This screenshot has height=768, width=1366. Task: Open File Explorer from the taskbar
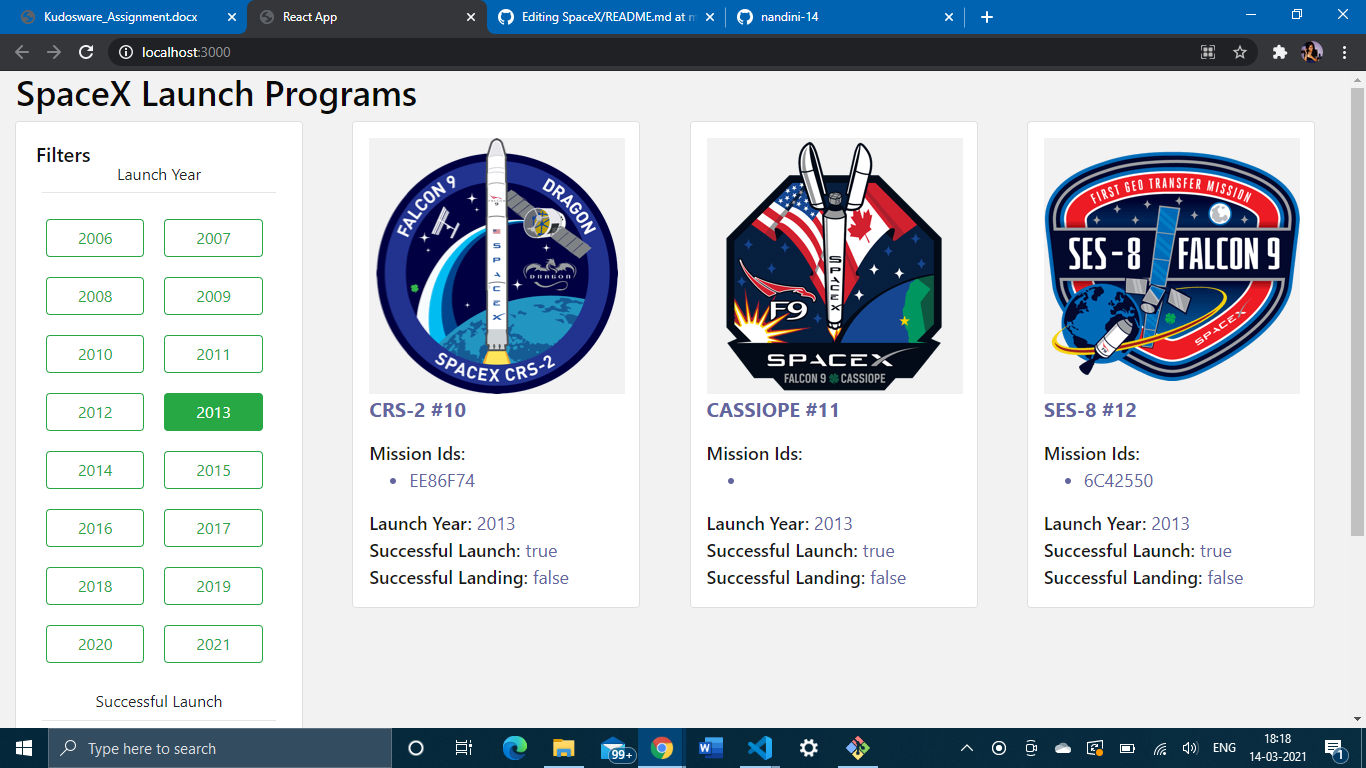(x=564, y=748)
